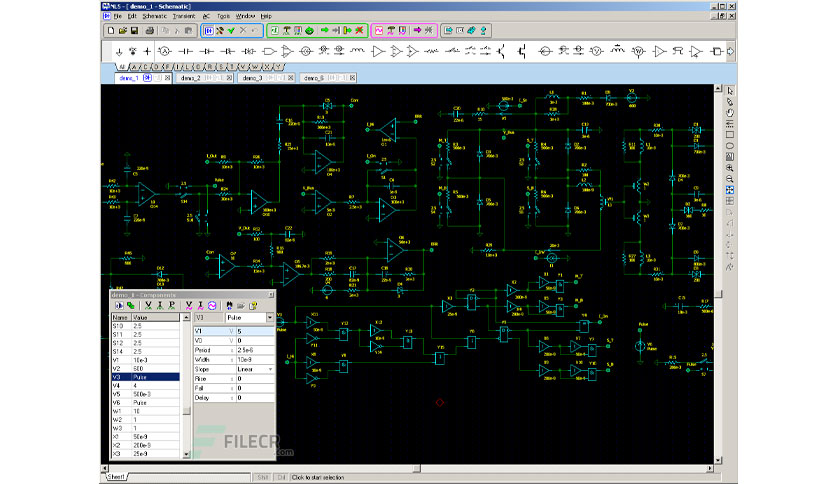Select the W1 row with value 10
Screen dimensions: 836x484
146,412
